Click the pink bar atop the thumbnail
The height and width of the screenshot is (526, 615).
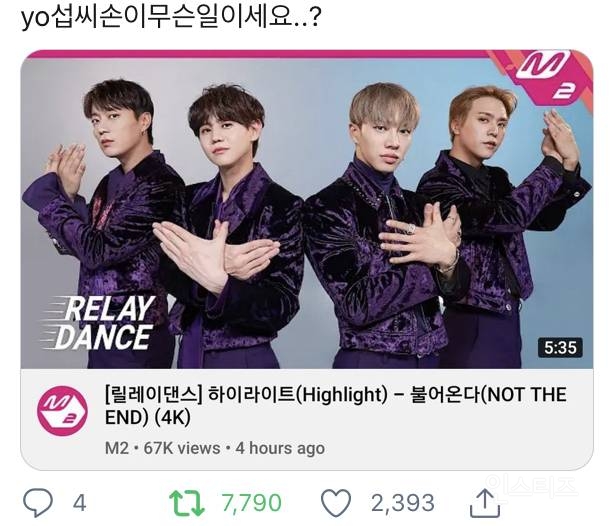click(255, 54)
